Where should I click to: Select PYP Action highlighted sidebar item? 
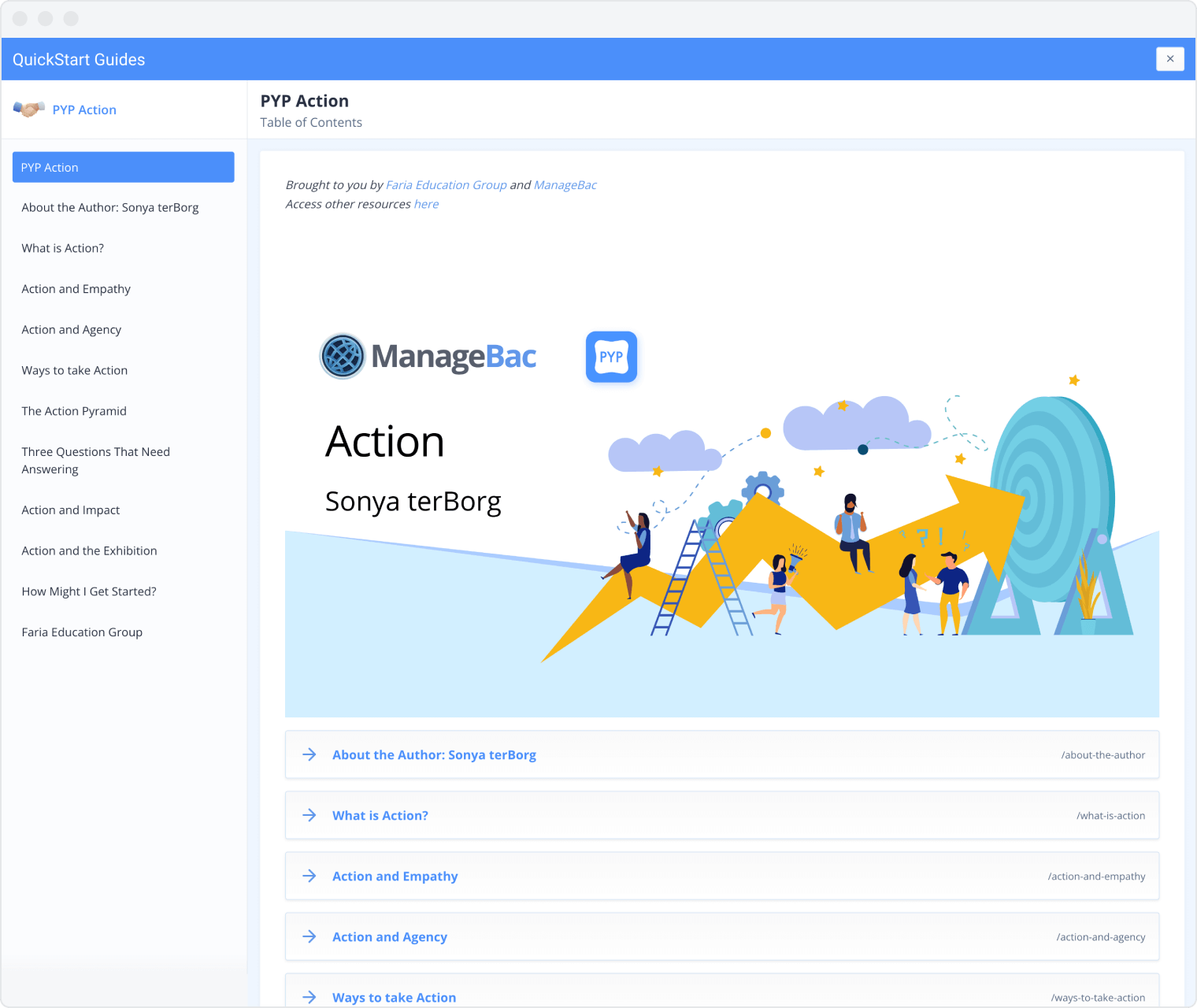click(x=124, y=167)
